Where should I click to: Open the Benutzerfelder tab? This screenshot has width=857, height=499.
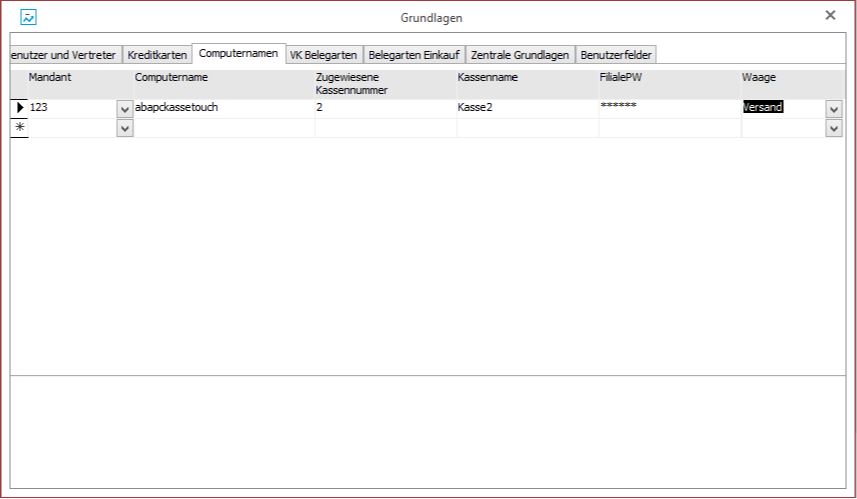[x=615, y=55]
